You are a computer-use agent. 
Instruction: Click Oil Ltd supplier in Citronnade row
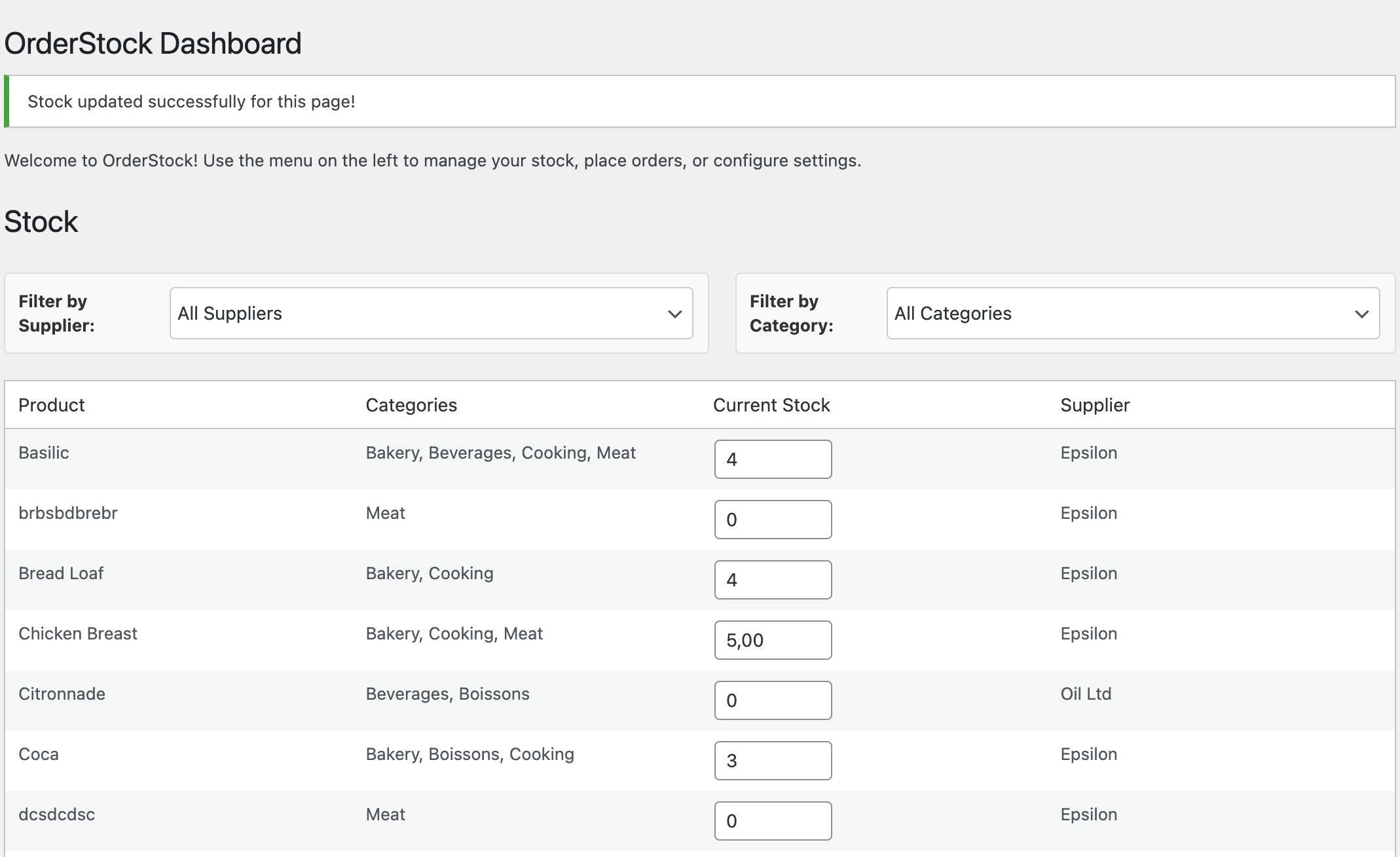pos(1086,694)
